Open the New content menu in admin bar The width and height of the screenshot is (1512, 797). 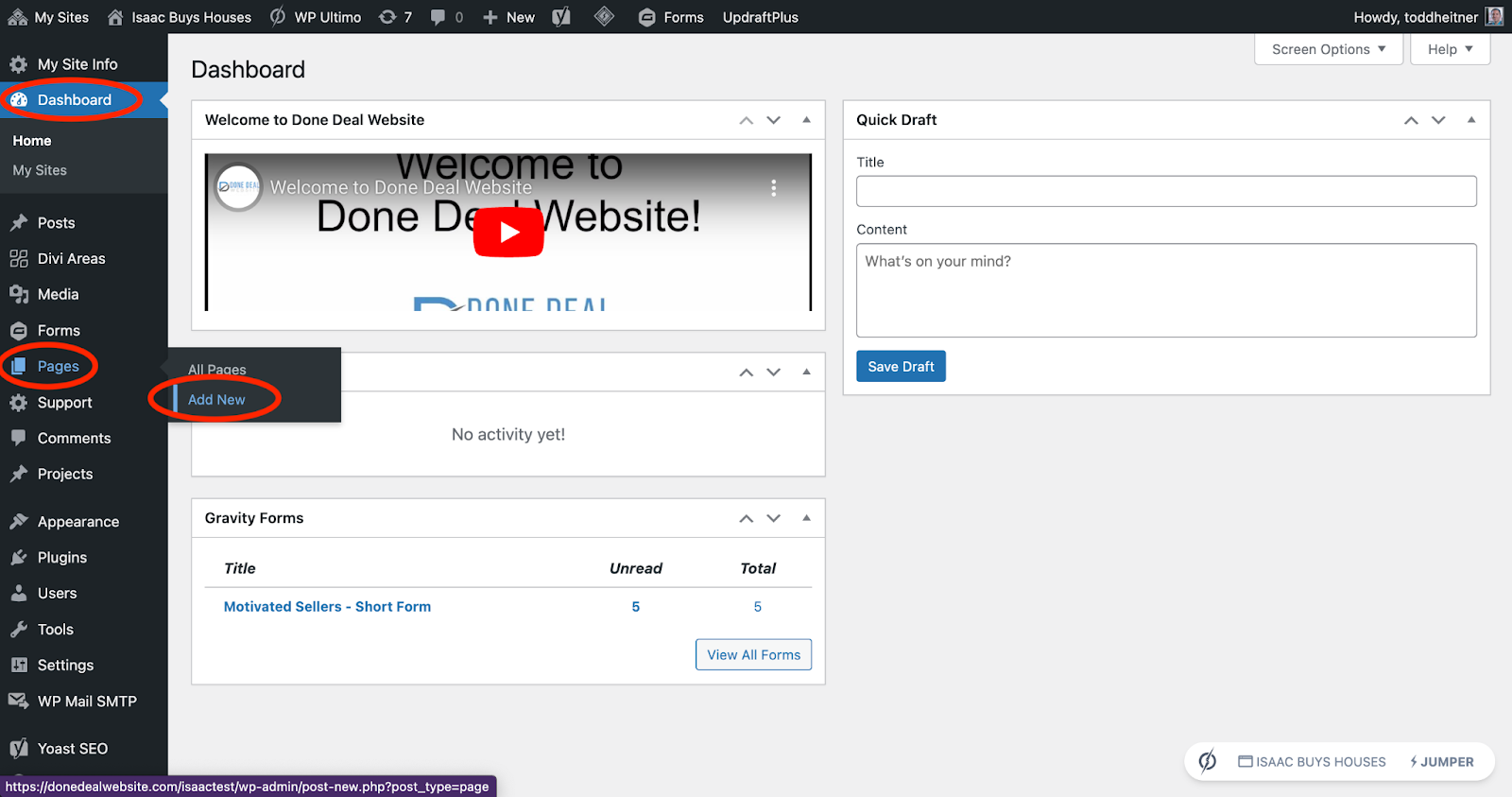[508, 17]
